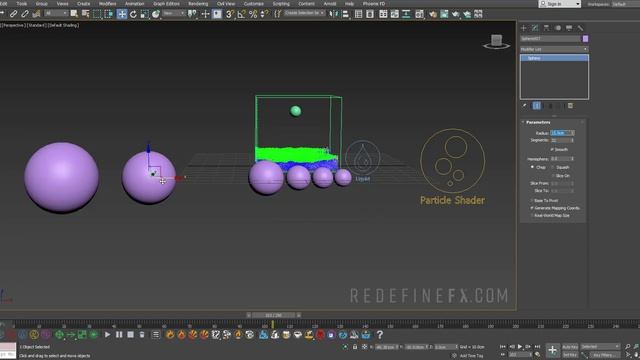640x360 pixels.
Task: Click the first Phoenix FD fire preset icon
Action: pos(170,335)
